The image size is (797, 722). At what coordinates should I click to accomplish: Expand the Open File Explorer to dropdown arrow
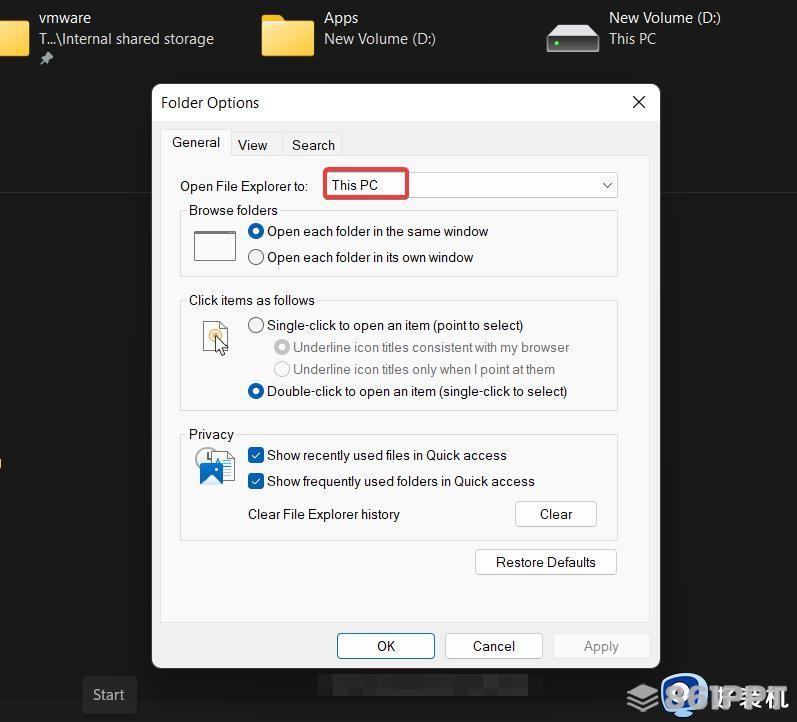point(607,185)
